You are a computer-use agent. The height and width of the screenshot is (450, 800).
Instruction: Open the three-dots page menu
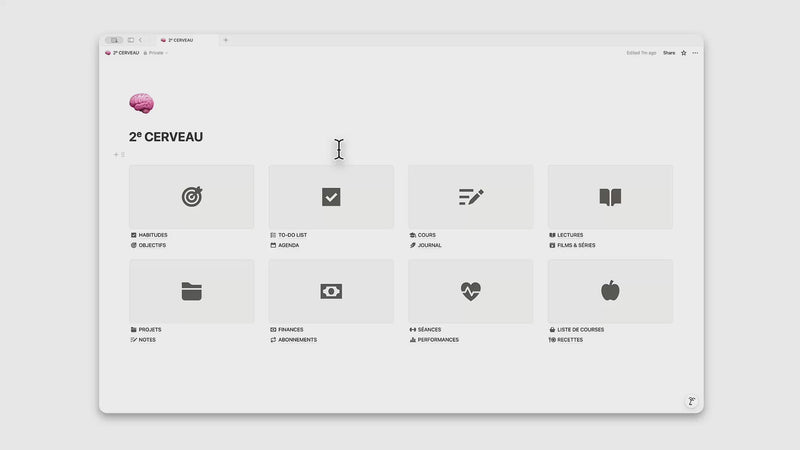(x=695, y=53)
